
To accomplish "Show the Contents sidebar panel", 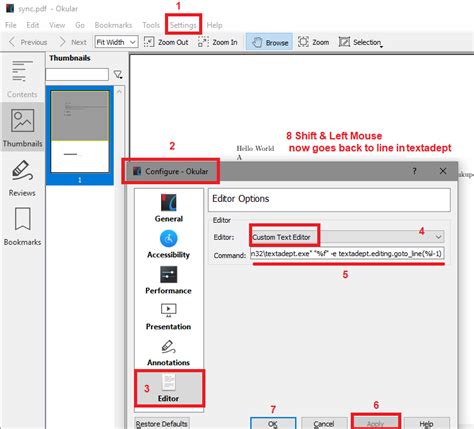I will (22, 79).
